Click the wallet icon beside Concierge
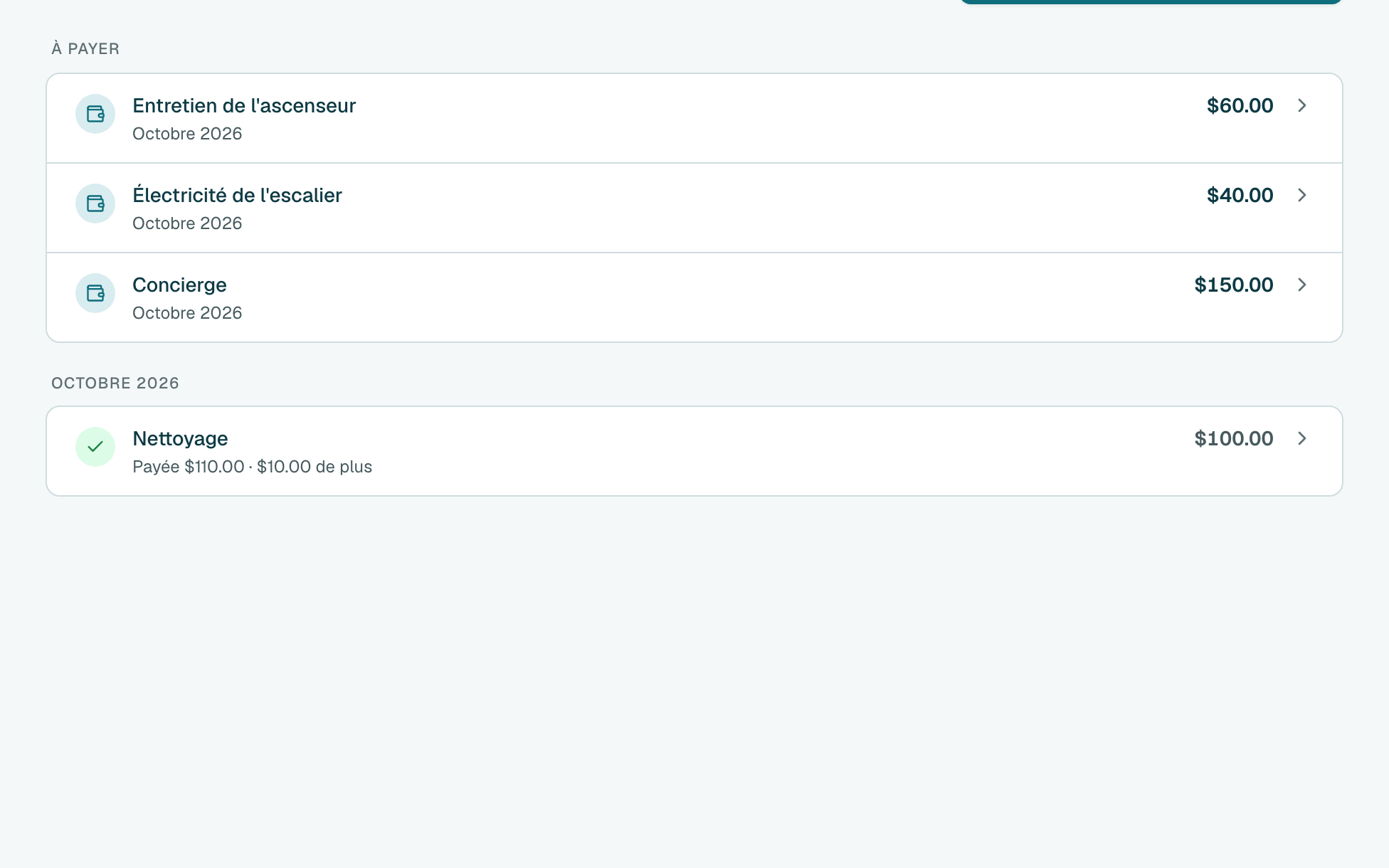Viewport: 1389px width, 868px height. point(95,293)
